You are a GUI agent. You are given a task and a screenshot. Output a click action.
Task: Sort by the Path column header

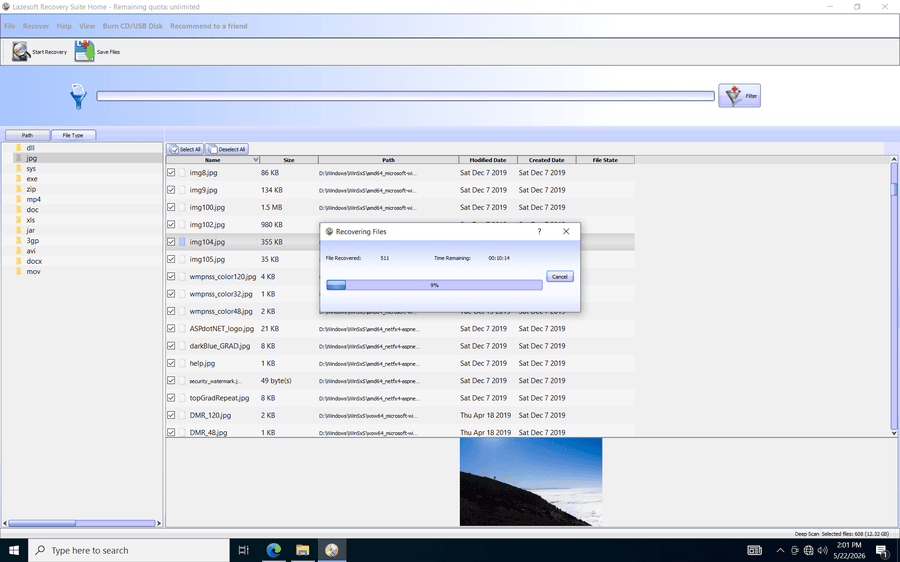click(389, 160)
